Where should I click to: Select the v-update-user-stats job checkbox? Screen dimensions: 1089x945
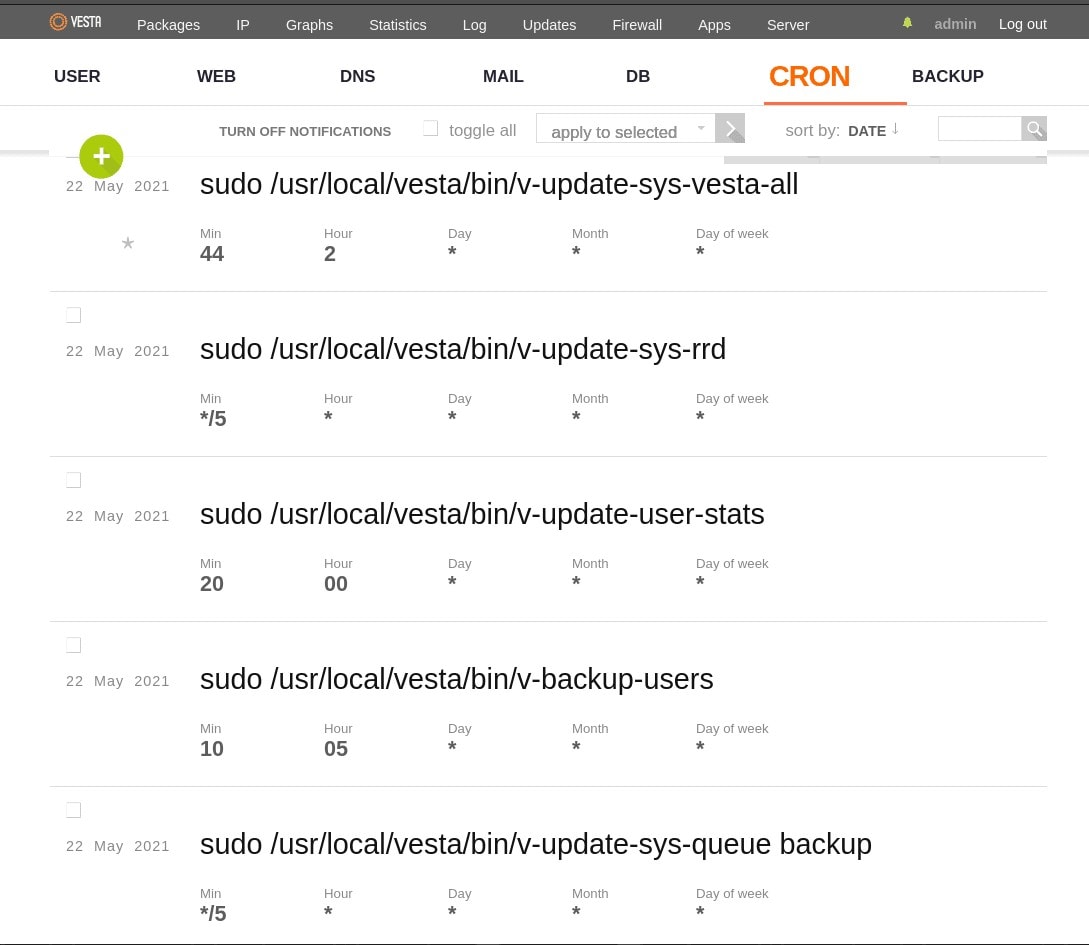(74, 480)
